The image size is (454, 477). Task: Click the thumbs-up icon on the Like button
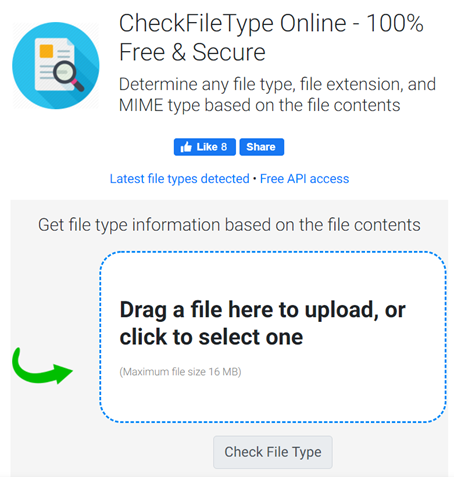(x=186, y=147)
